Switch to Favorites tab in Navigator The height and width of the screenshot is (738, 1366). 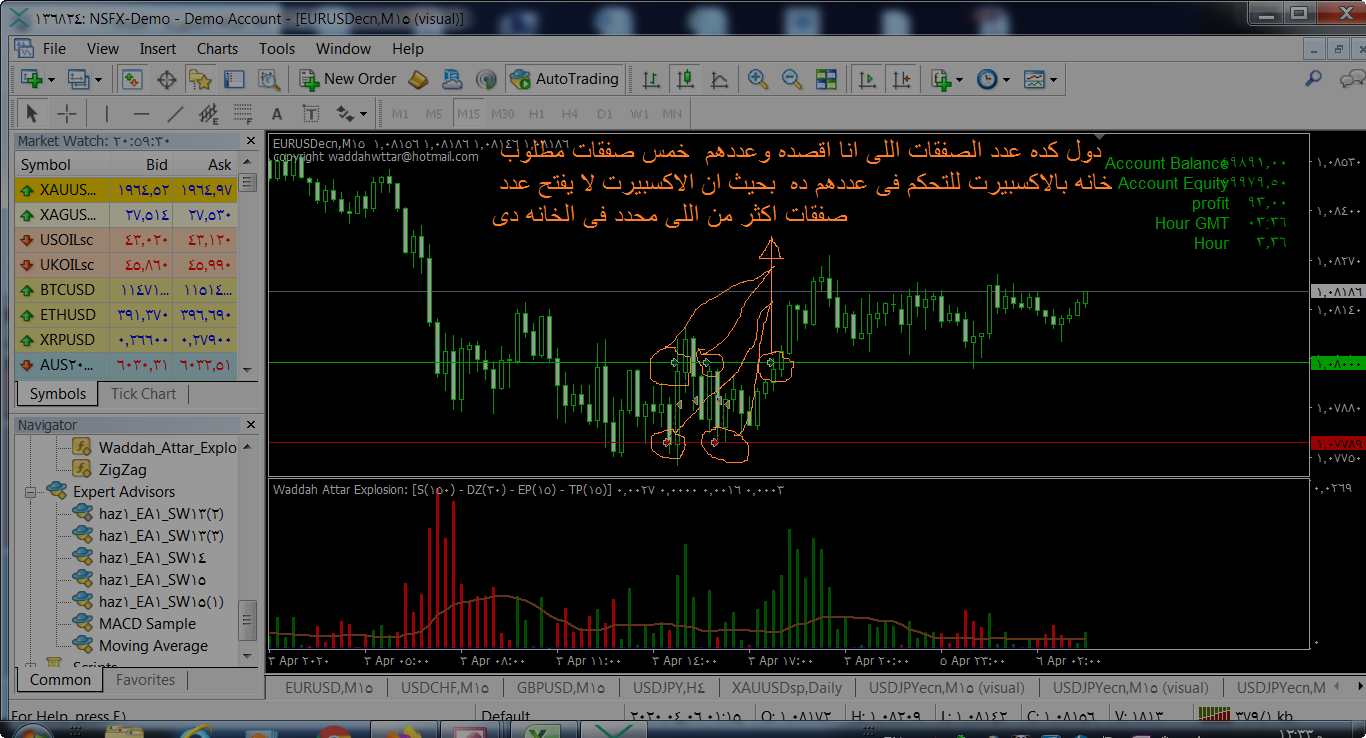click(145, 680)
